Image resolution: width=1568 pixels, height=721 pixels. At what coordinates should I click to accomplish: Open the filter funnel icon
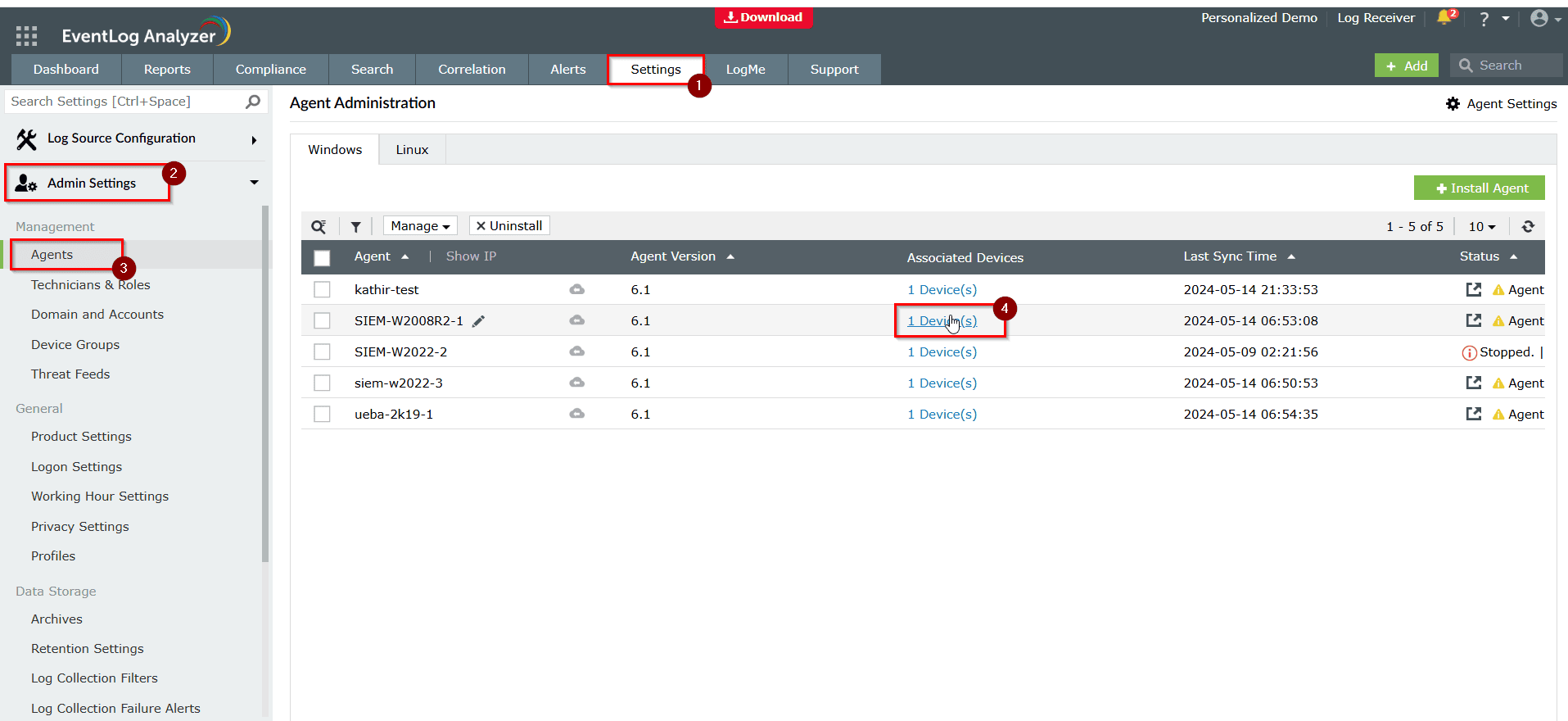point(355,227)
